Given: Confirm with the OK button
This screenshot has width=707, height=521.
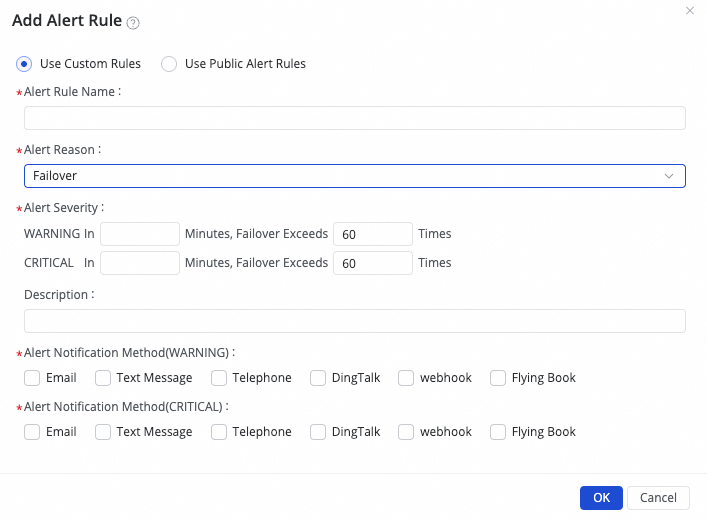Looking at the screenshot, I should coord(601,498).
